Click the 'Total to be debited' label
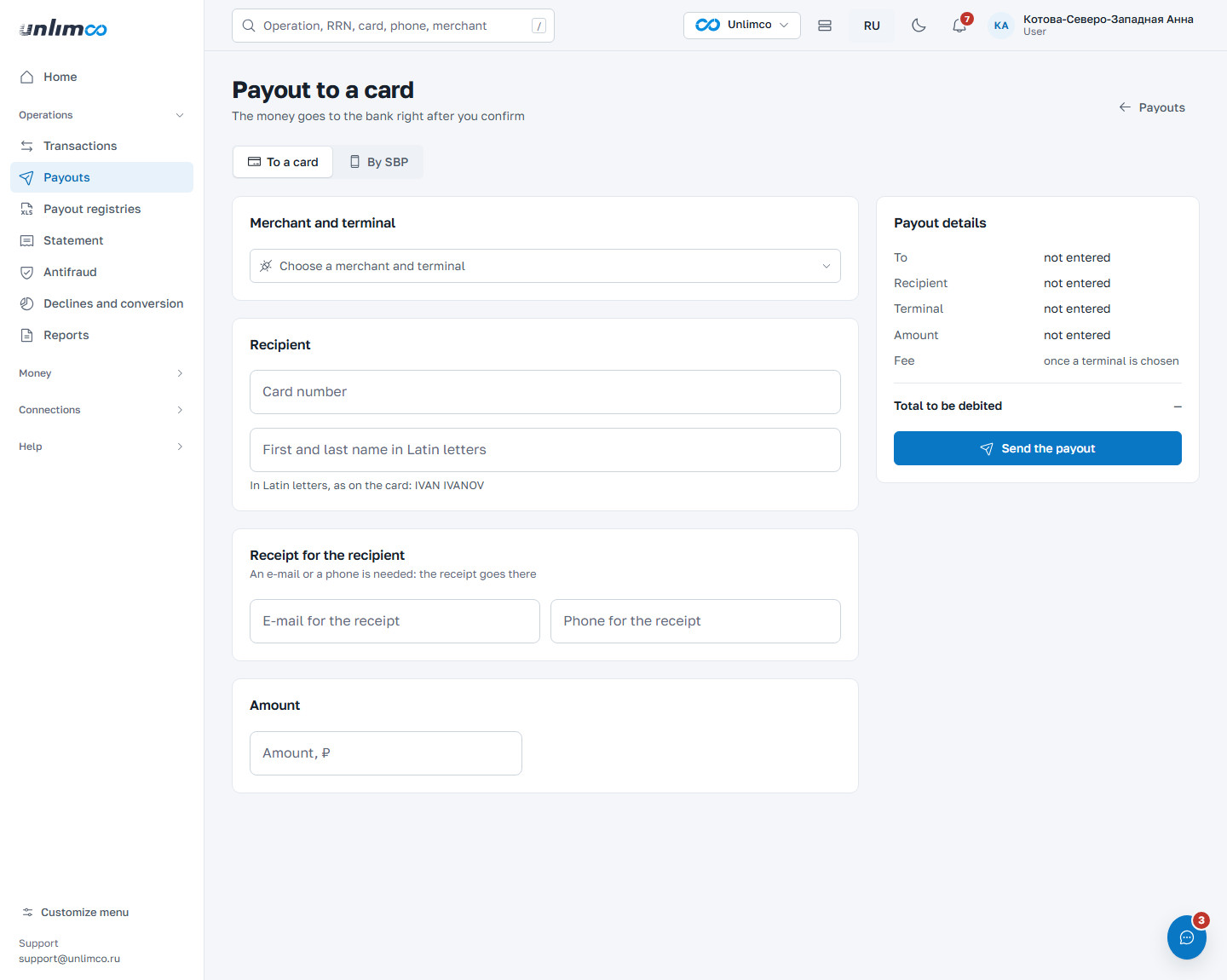The image size is (1227, 980). tap(948, 406)
